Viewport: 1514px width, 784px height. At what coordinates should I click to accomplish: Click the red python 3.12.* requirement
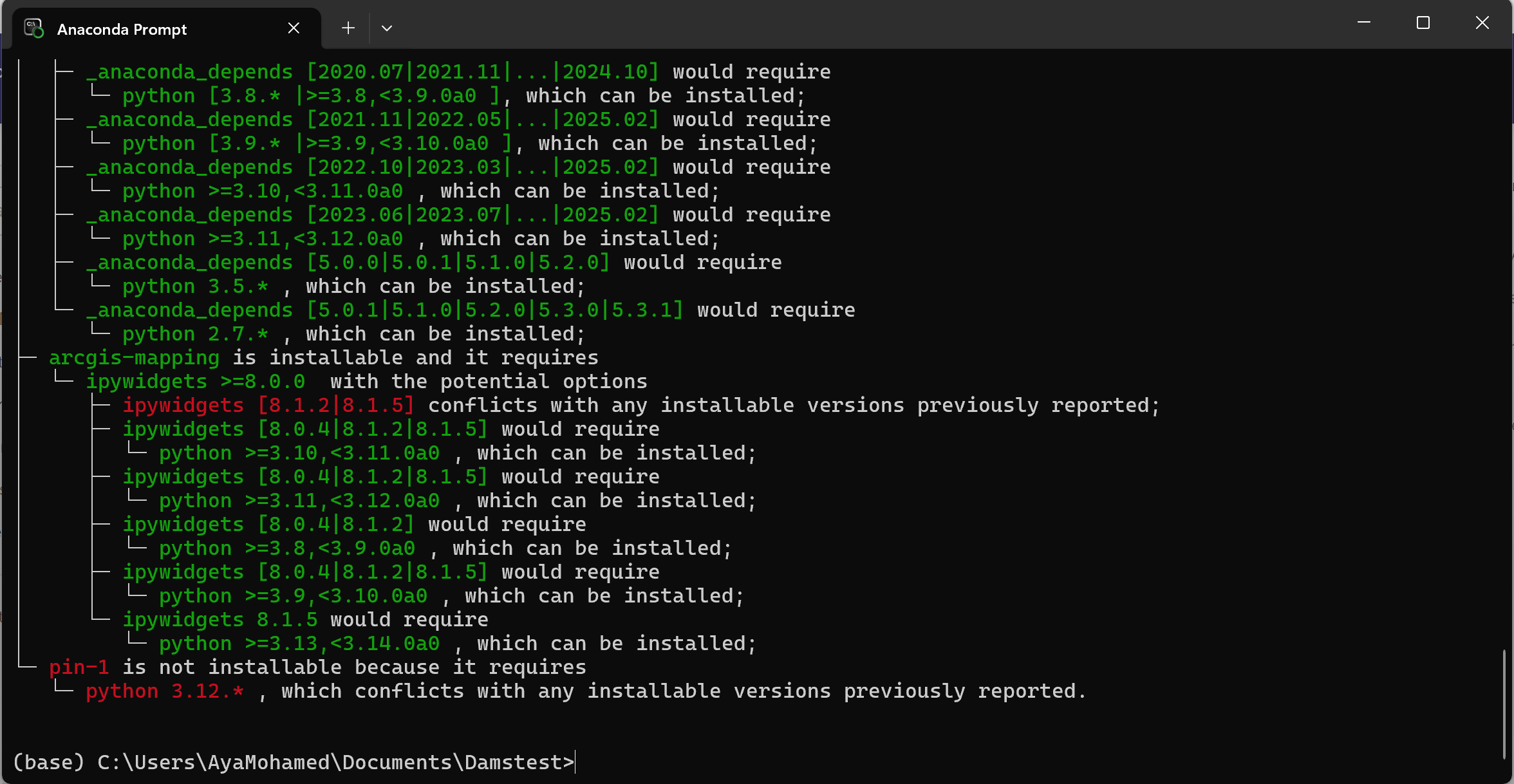coord(165,691)
